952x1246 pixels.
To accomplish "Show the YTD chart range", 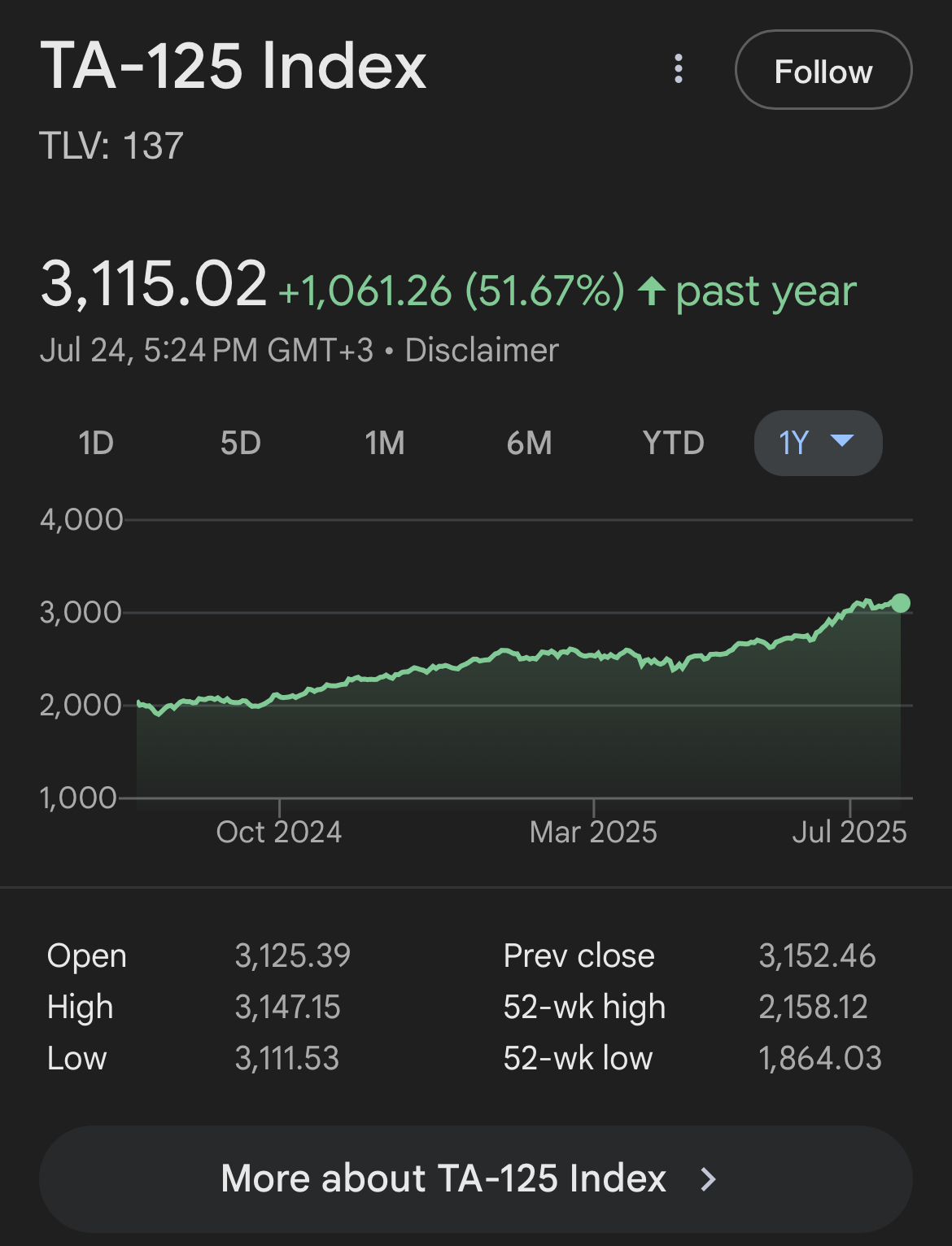I will 674,444.
